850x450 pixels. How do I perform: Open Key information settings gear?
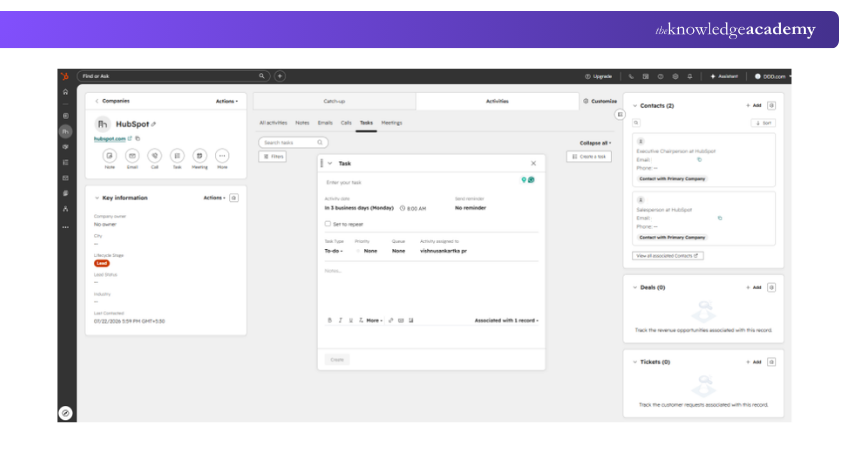234,198
